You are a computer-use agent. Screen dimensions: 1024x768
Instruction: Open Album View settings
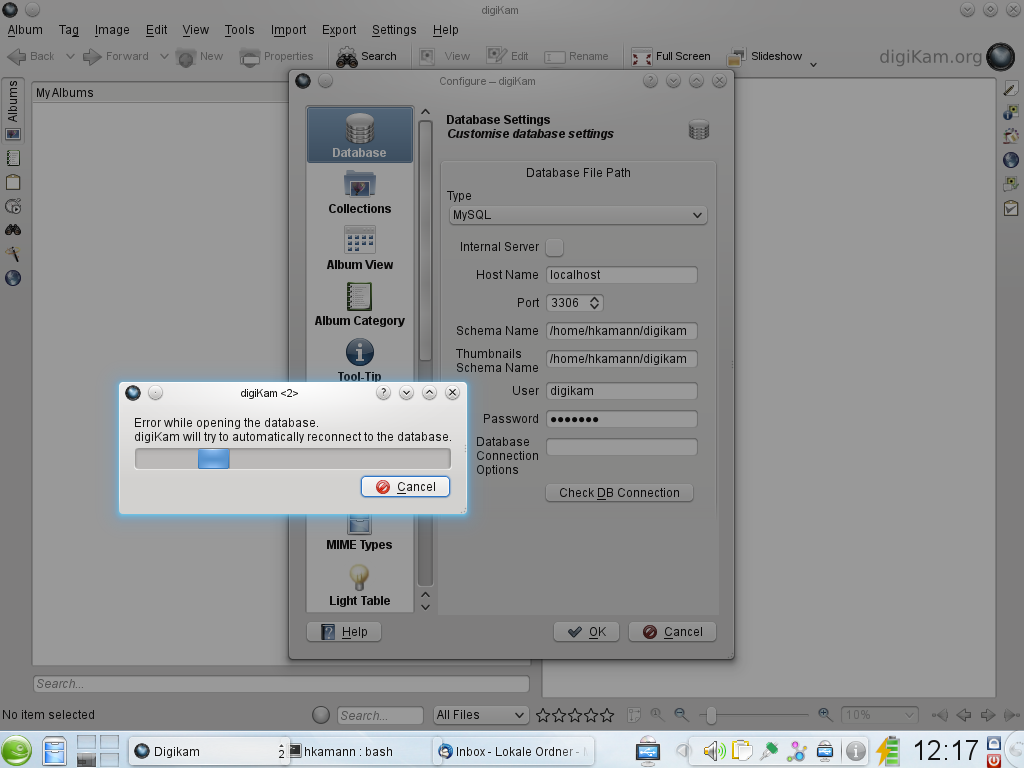pyautogui.click(x=359, y=248)
